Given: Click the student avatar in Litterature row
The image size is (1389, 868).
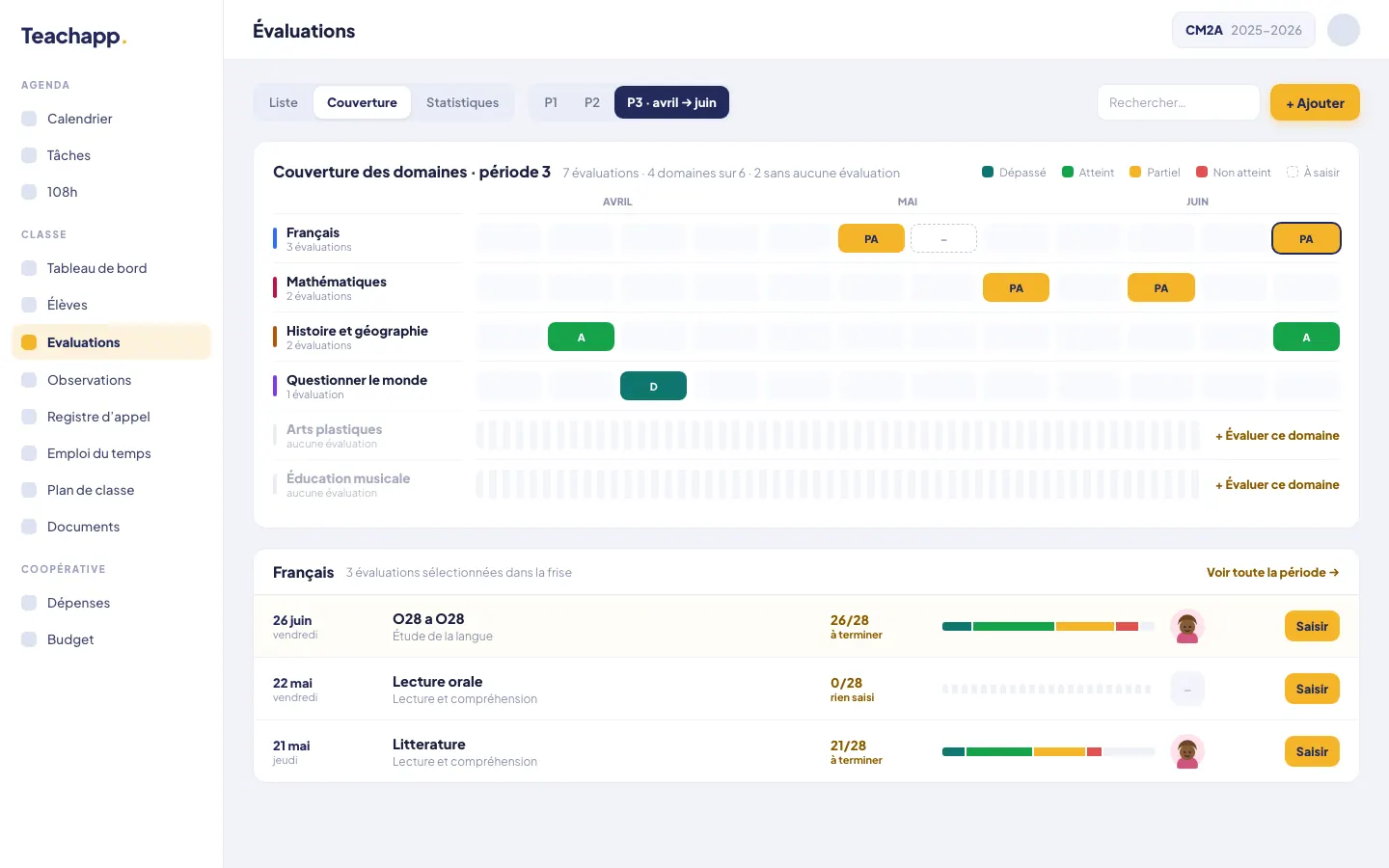Looking at the screenshot, I should pos(1187,752).
